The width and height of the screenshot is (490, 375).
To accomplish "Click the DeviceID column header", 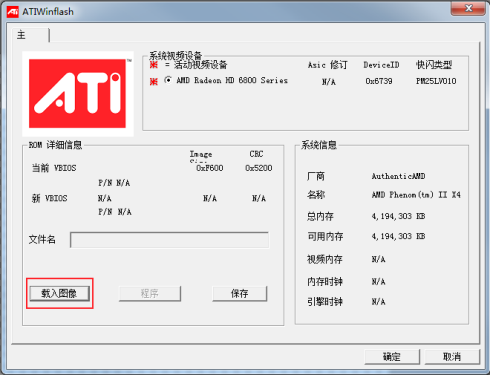I will (x=381, y=65).
